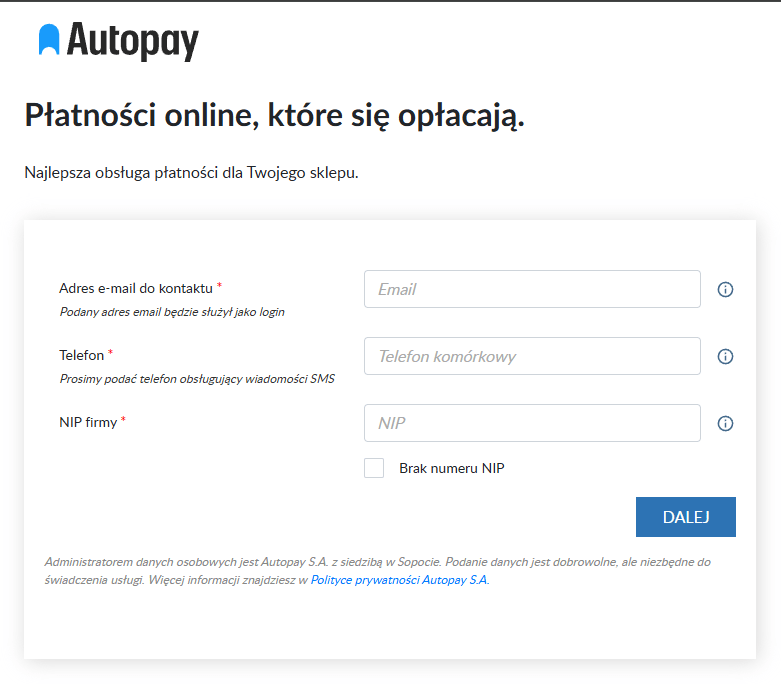Click into the Telefon komórkowy field

coord(532,357)
